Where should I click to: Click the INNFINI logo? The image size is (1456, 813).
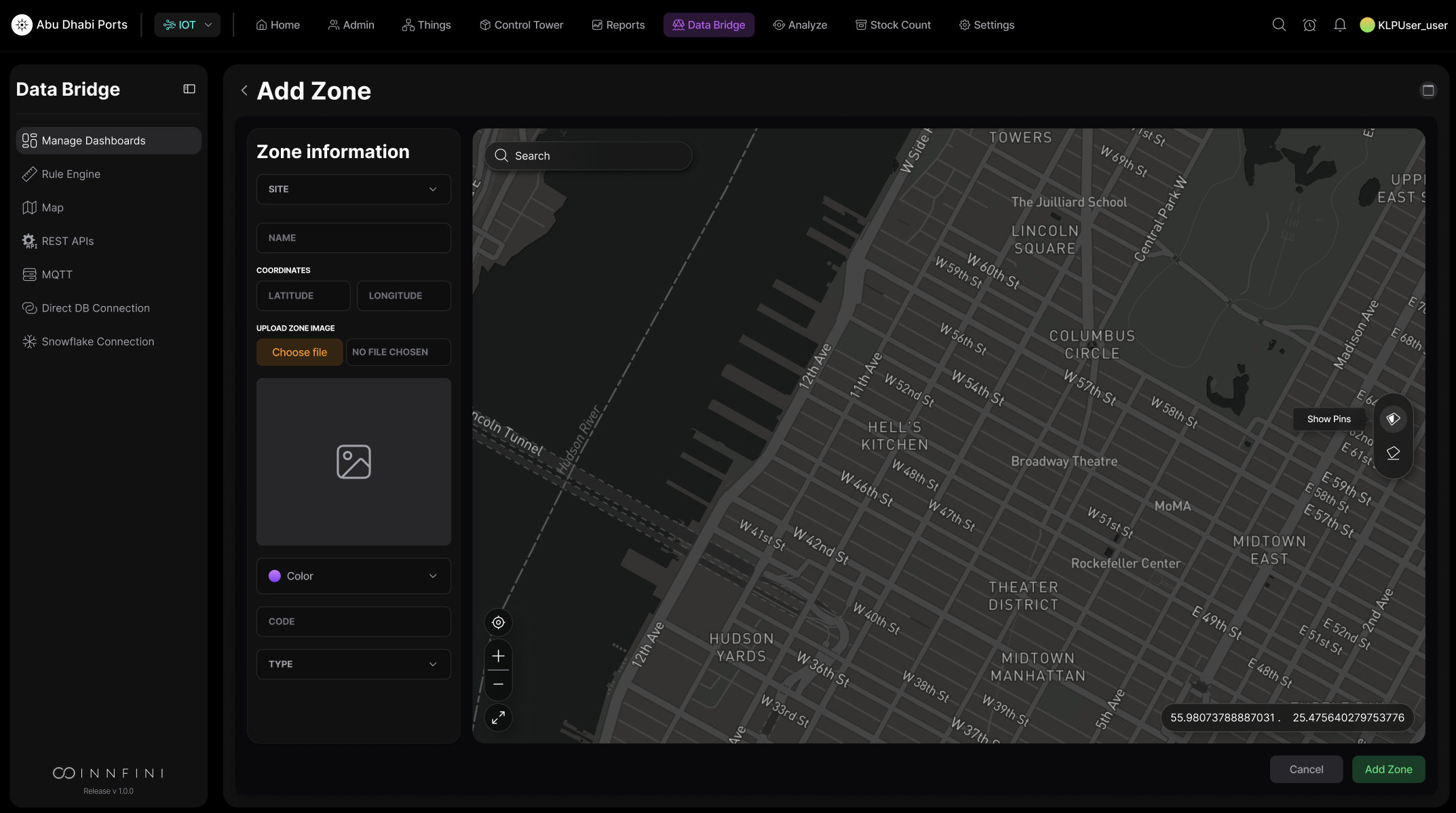(109, 773)
